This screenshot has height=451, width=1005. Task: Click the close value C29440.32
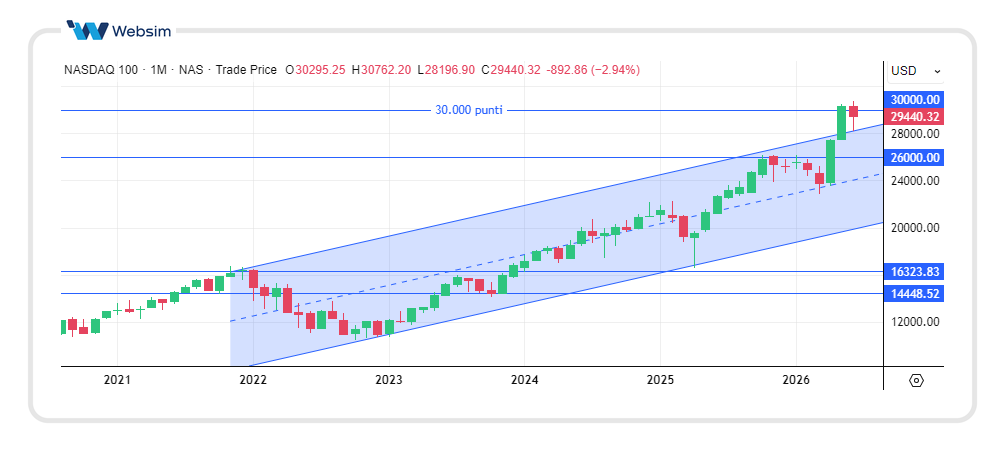coord(511,70)
